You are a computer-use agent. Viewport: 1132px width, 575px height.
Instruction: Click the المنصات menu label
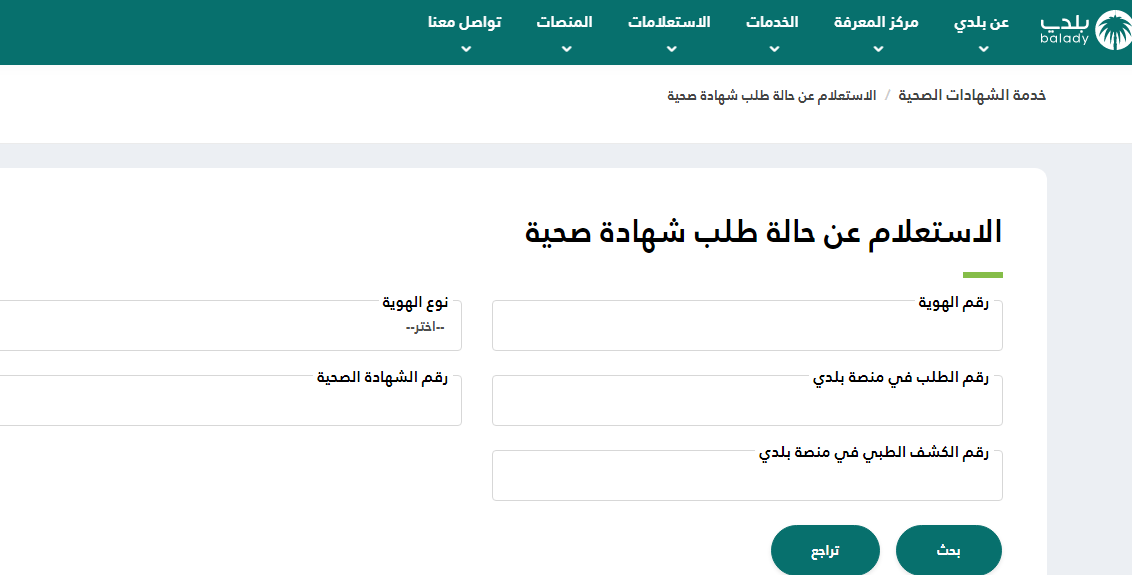[x=564, y=22]
